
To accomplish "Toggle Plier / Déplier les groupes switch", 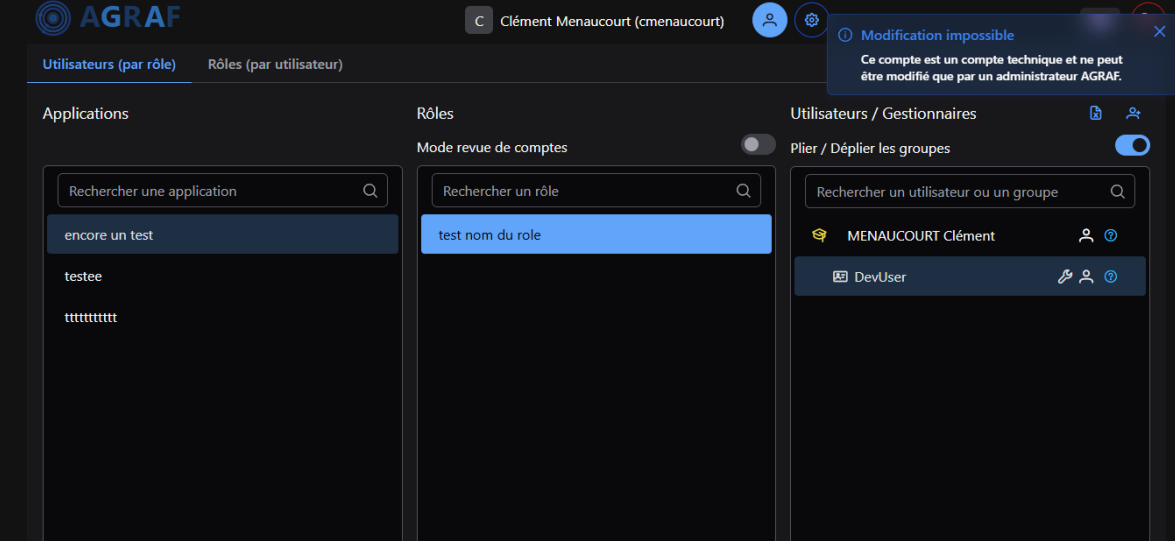I will click(1132, 146).
